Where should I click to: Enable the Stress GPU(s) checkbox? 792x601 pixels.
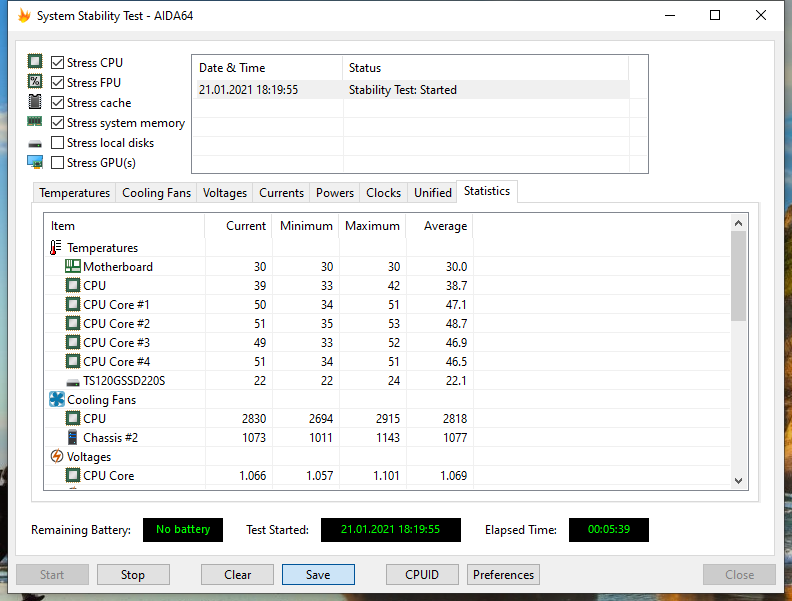coord(58,163)
